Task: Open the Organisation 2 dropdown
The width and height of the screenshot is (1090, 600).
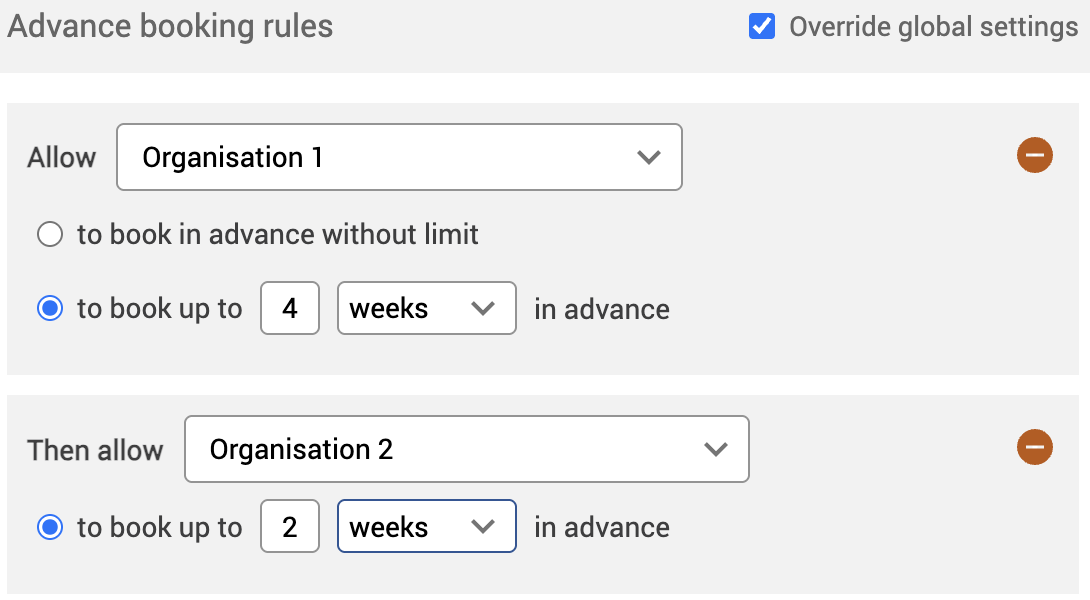Action: (x=466, y=449)
